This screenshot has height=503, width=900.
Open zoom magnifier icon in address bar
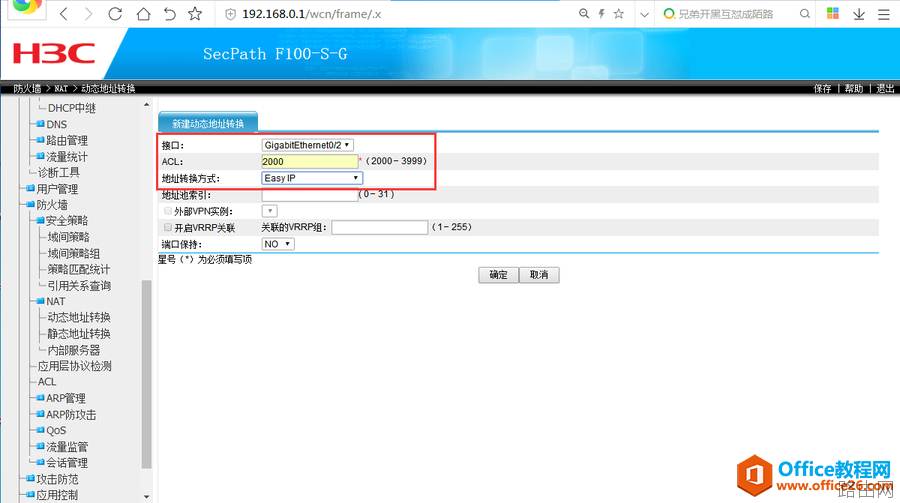[x=584, y=14]
